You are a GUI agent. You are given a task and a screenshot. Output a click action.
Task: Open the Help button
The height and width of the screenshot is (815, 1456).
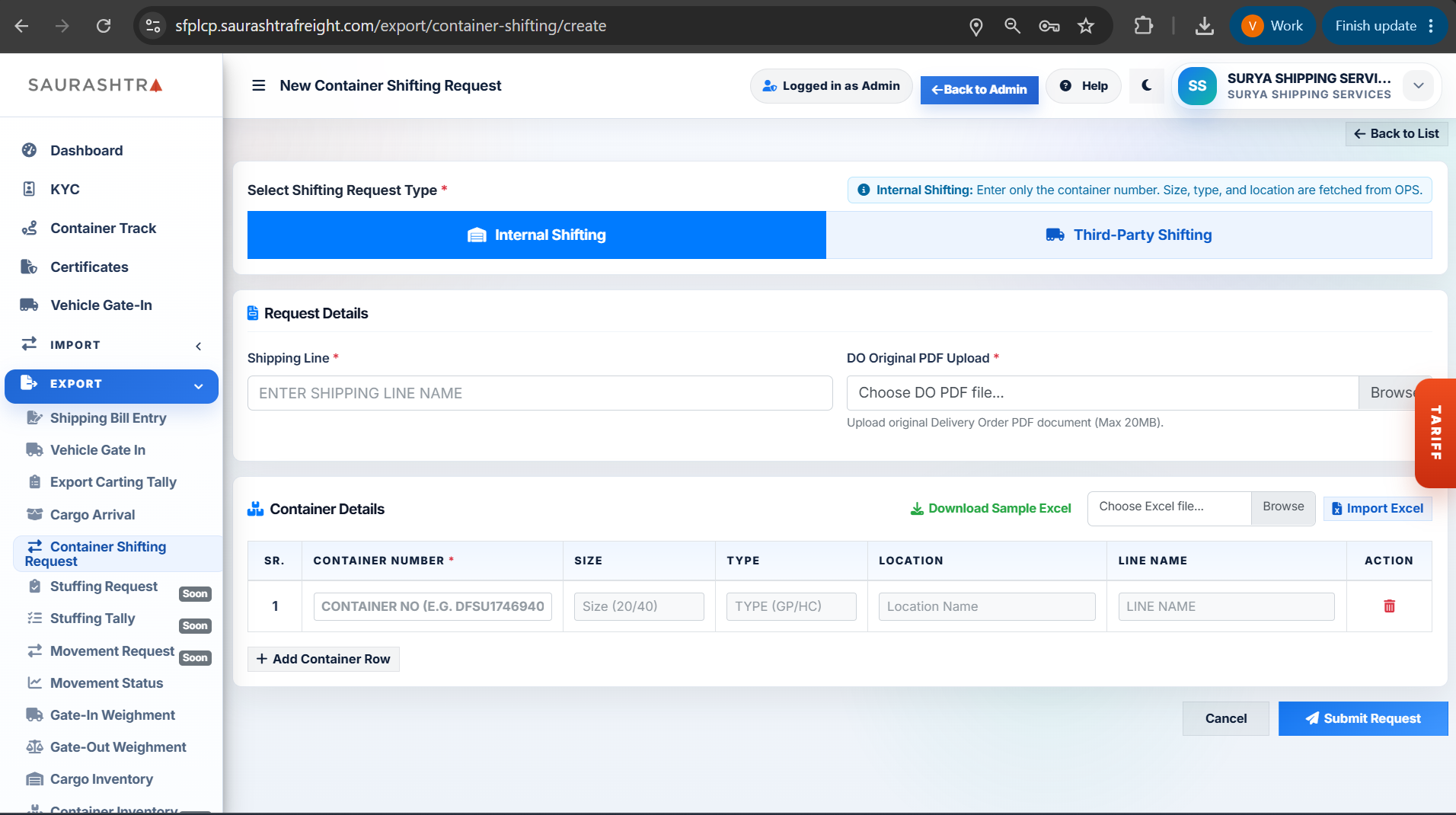1084,85
